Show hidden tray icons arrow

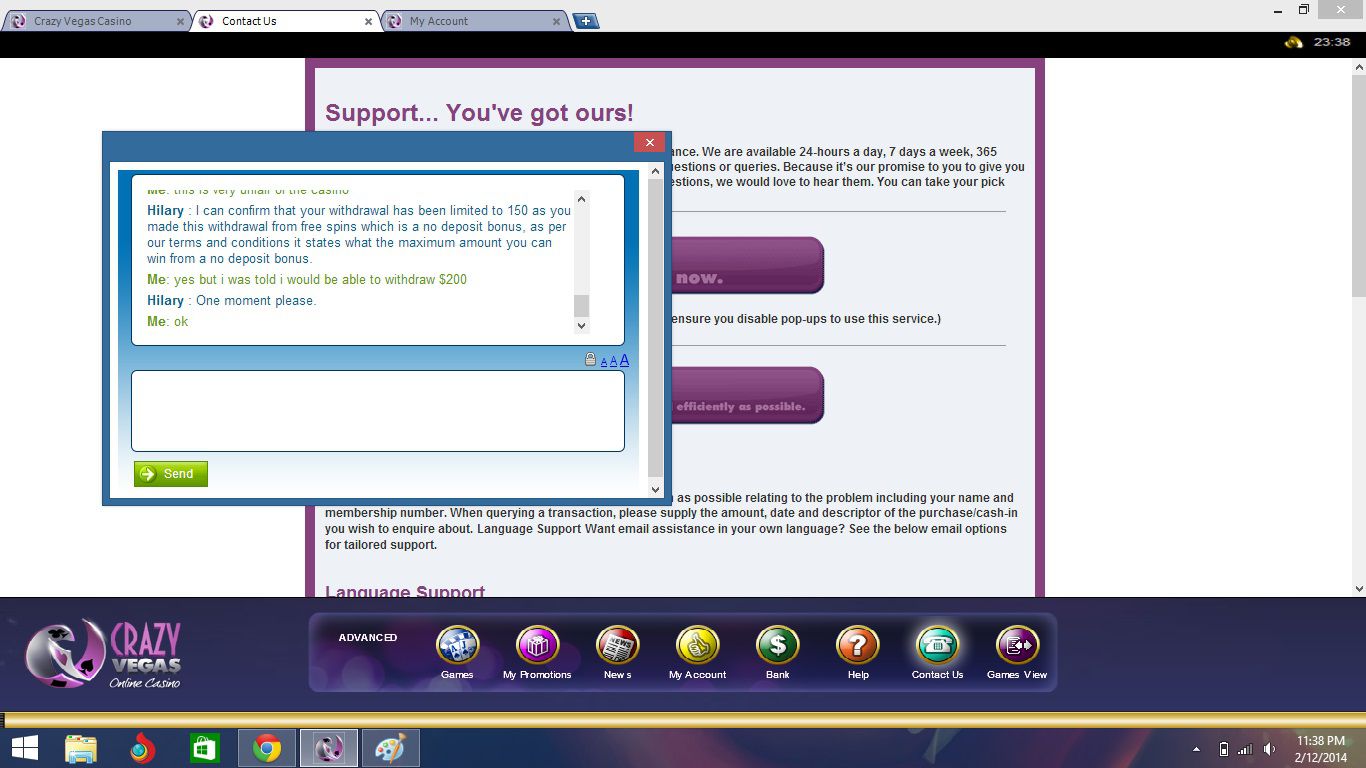[1197, 749]
